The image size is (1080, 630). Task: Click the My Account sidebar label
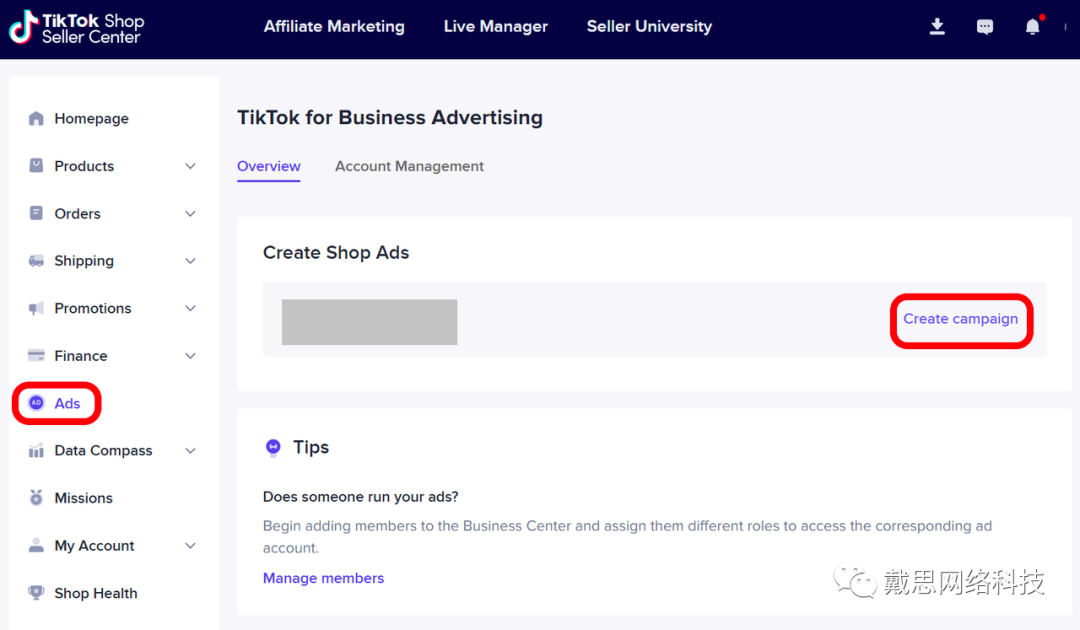pos(94,546)
